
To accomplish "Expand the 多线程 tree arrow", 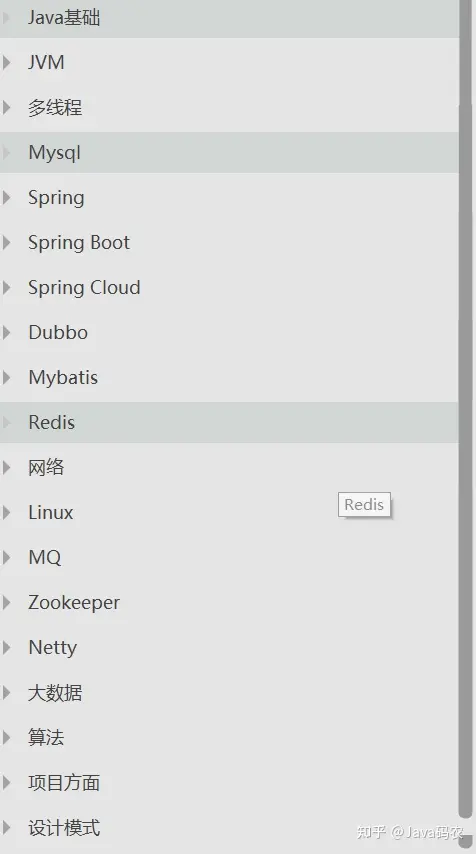I will pos(6,107).
